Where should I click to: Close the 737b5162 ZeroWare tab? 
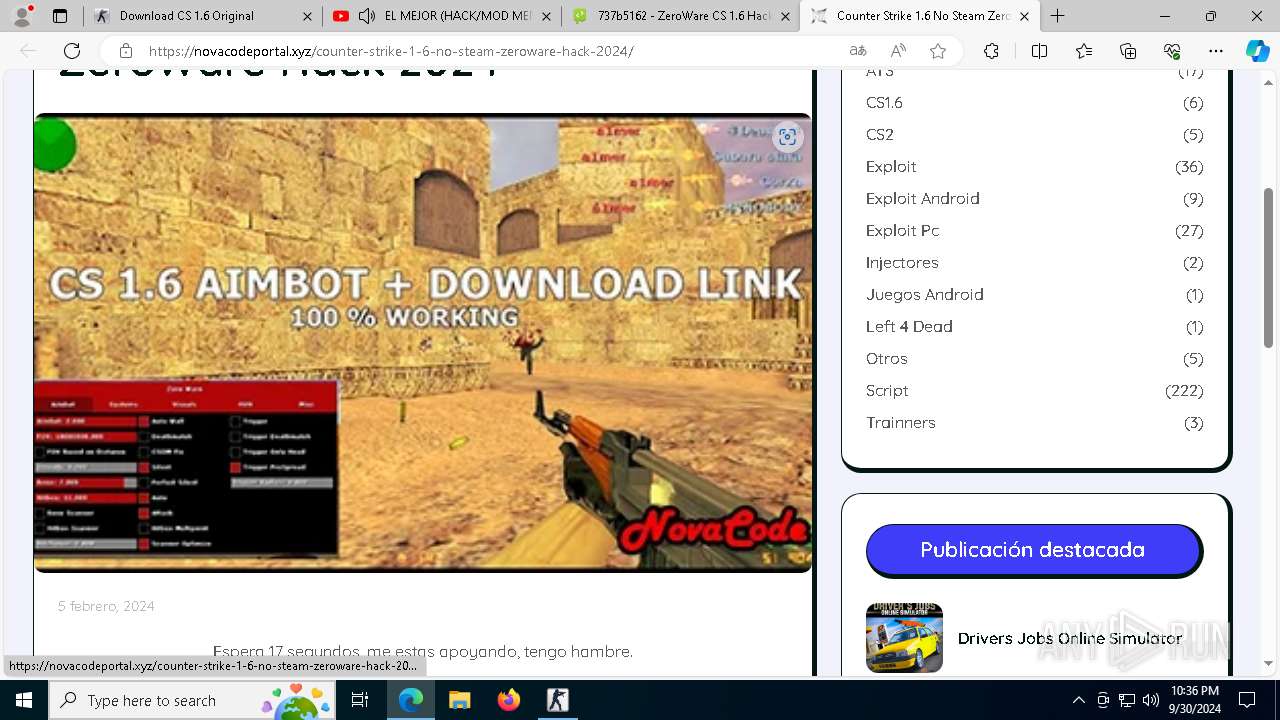click(x=785, y=16)
